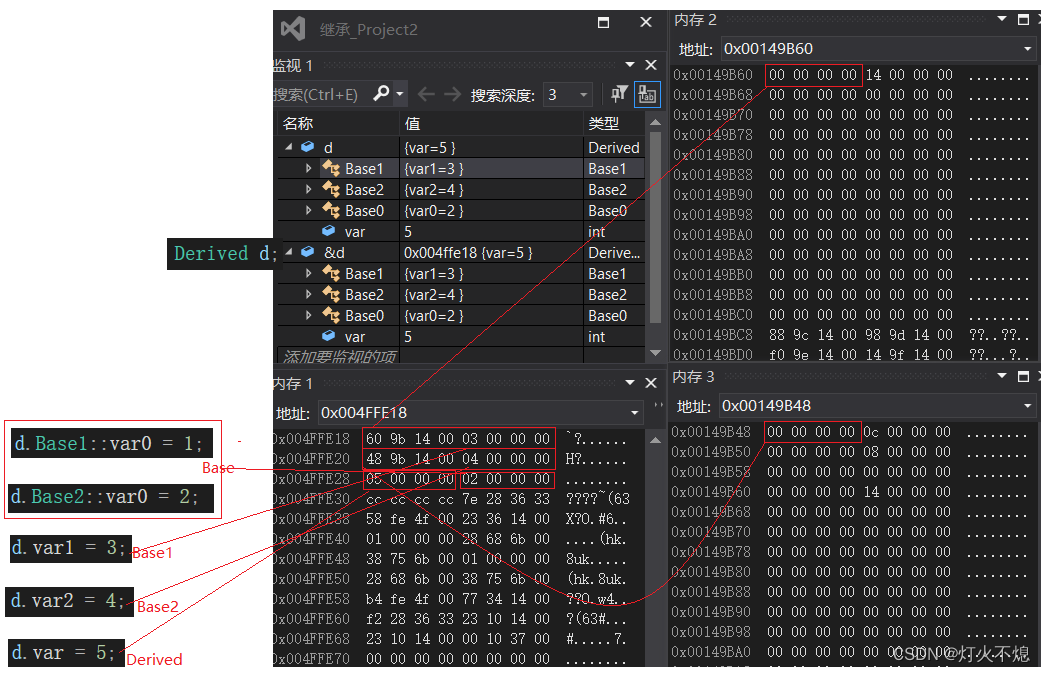Click the Base2 class icon under &d
Image resolution: width=1046 pixels, height=673 pixels.
[331, 294]
